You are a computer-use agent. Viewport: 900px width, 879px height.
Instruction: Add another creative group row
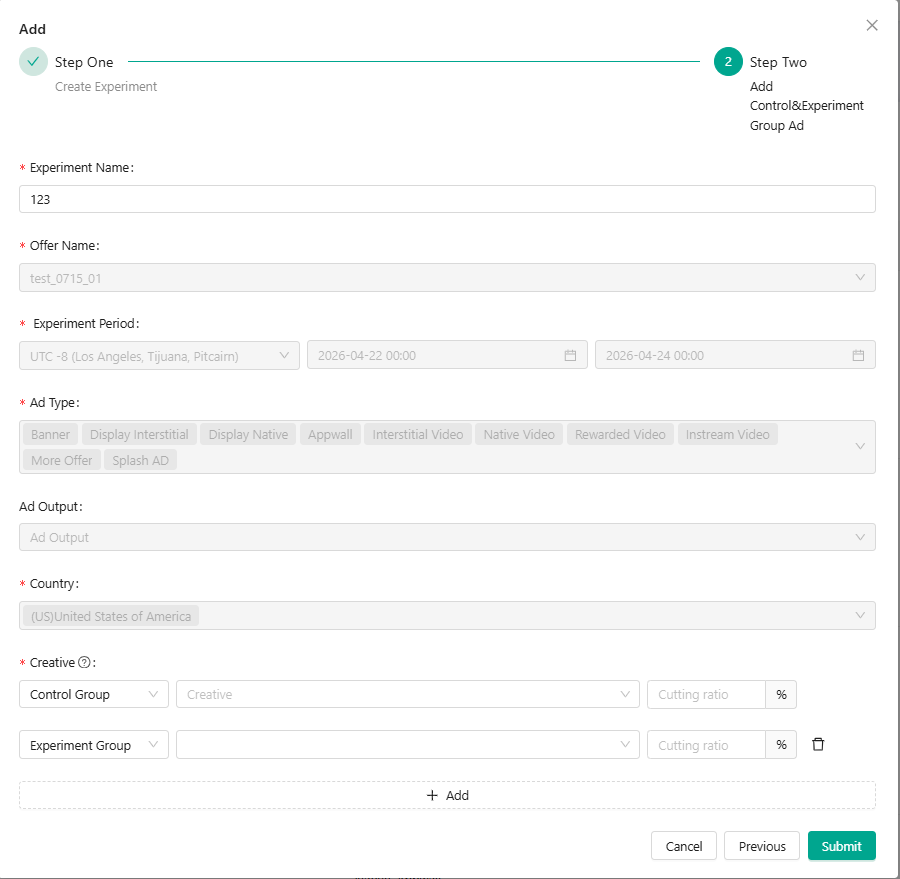[447, 795]
